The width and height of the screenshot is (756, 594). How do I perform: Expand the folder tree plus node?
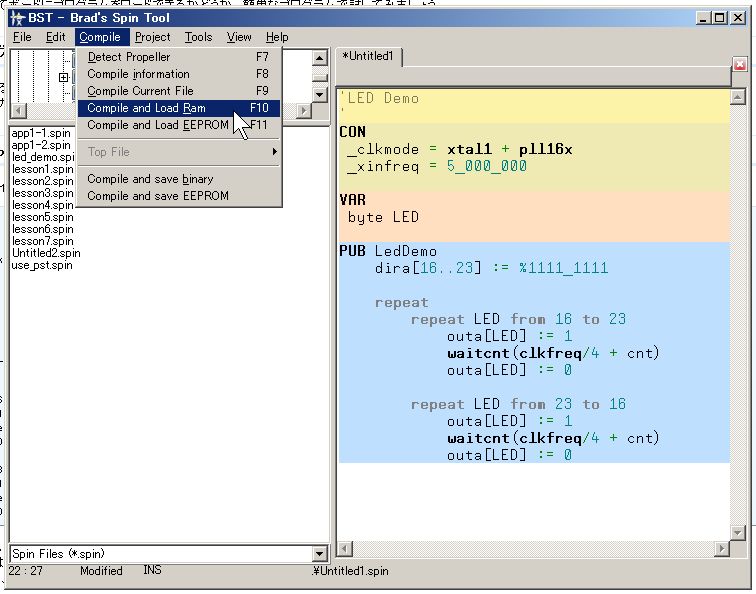point(64,77)
